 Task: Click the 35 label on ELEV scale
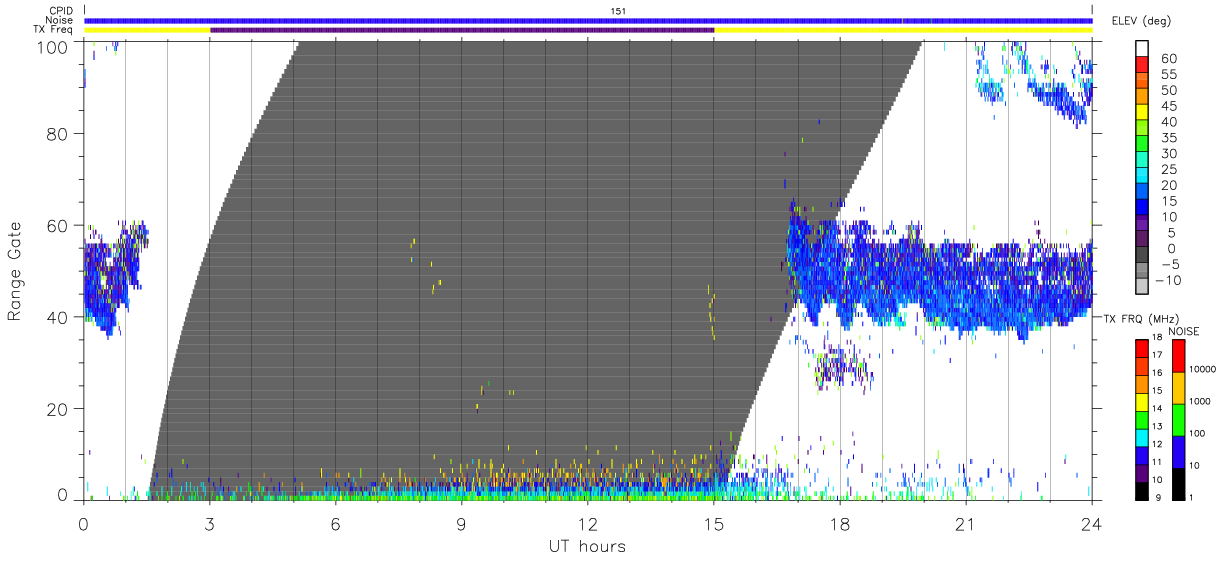1167,138
